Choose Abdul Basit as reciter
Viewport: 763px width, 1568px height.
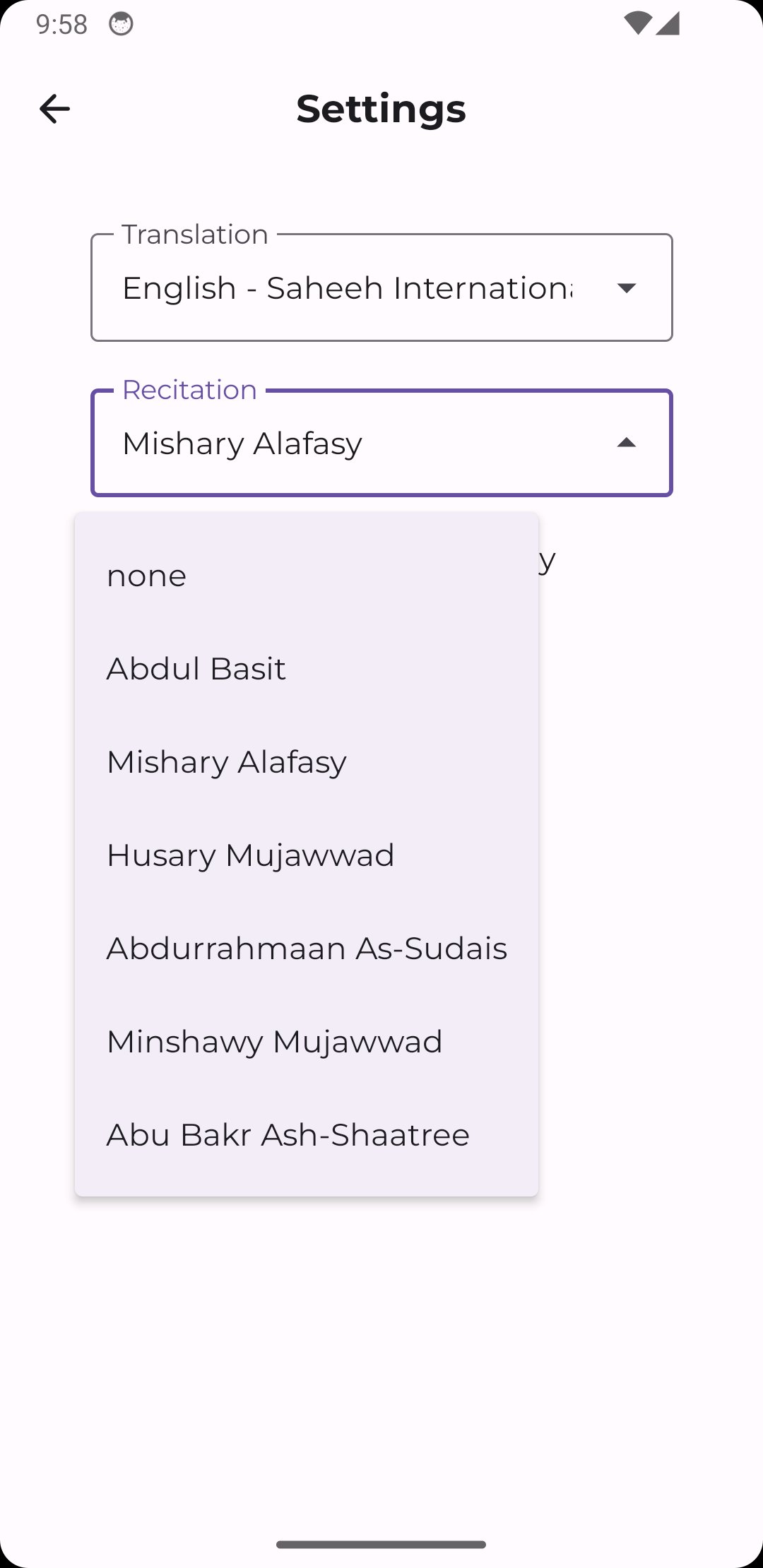pyautogui.click(x=307, y=669)
